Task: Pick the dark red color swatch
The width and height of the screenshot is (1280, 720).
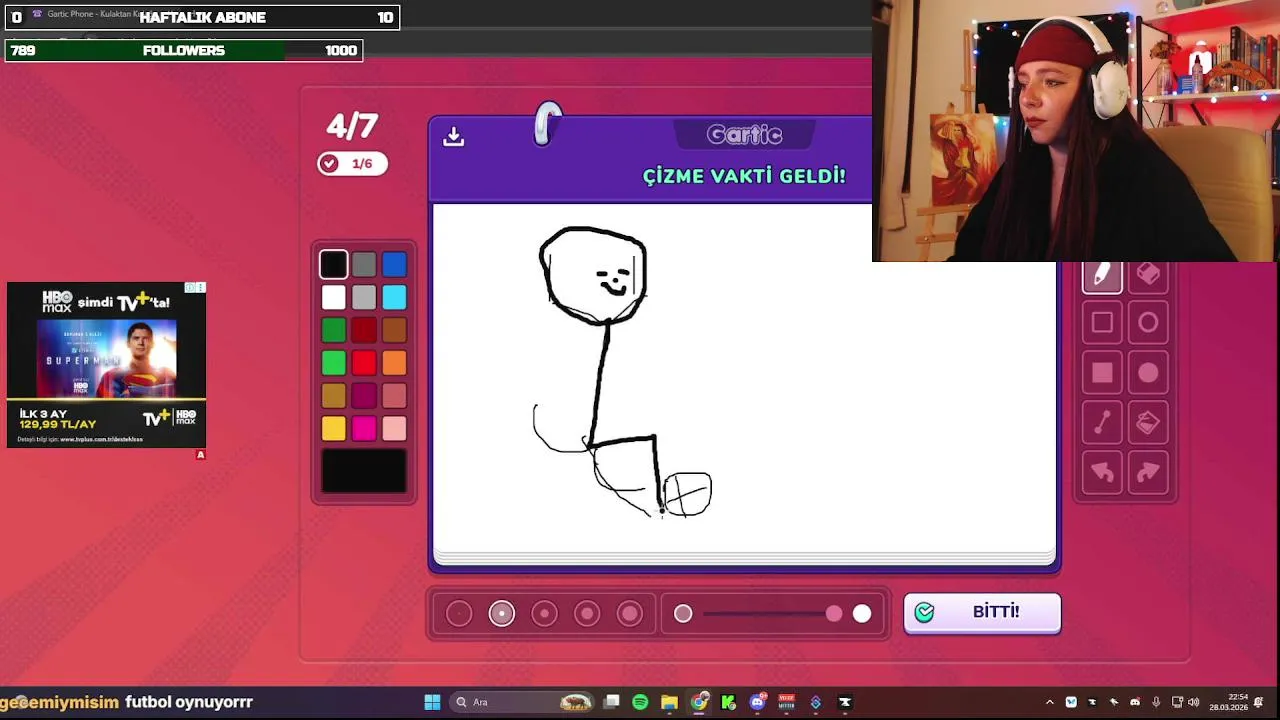Action: pyautogui.click(x=364, y=330)
